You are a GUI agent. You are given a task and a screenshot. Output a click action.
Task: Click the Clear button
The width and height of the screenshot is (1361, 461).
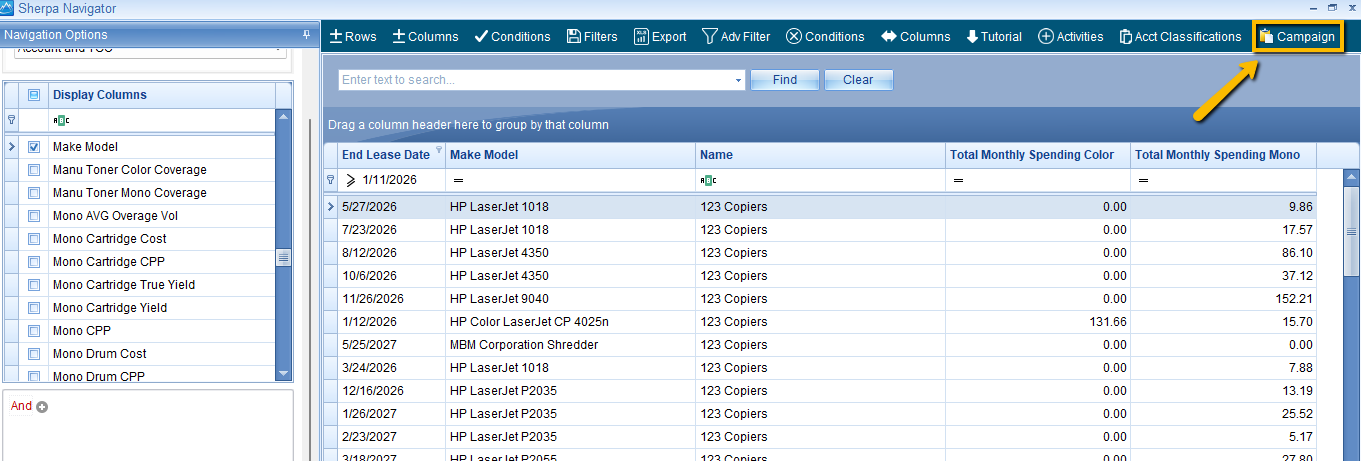tap(858, 80)
